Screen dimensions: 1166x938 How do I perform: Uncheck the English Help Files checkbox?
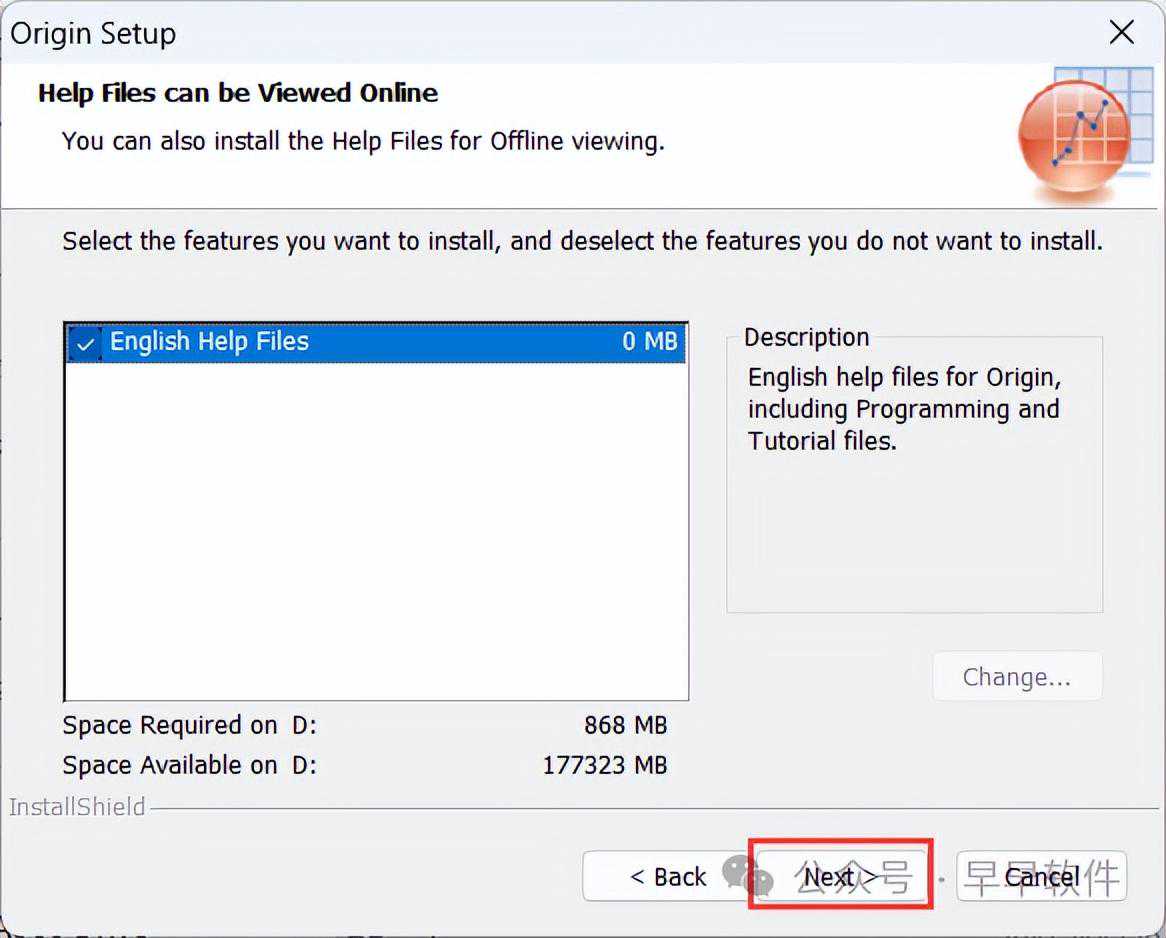[86, 343]
